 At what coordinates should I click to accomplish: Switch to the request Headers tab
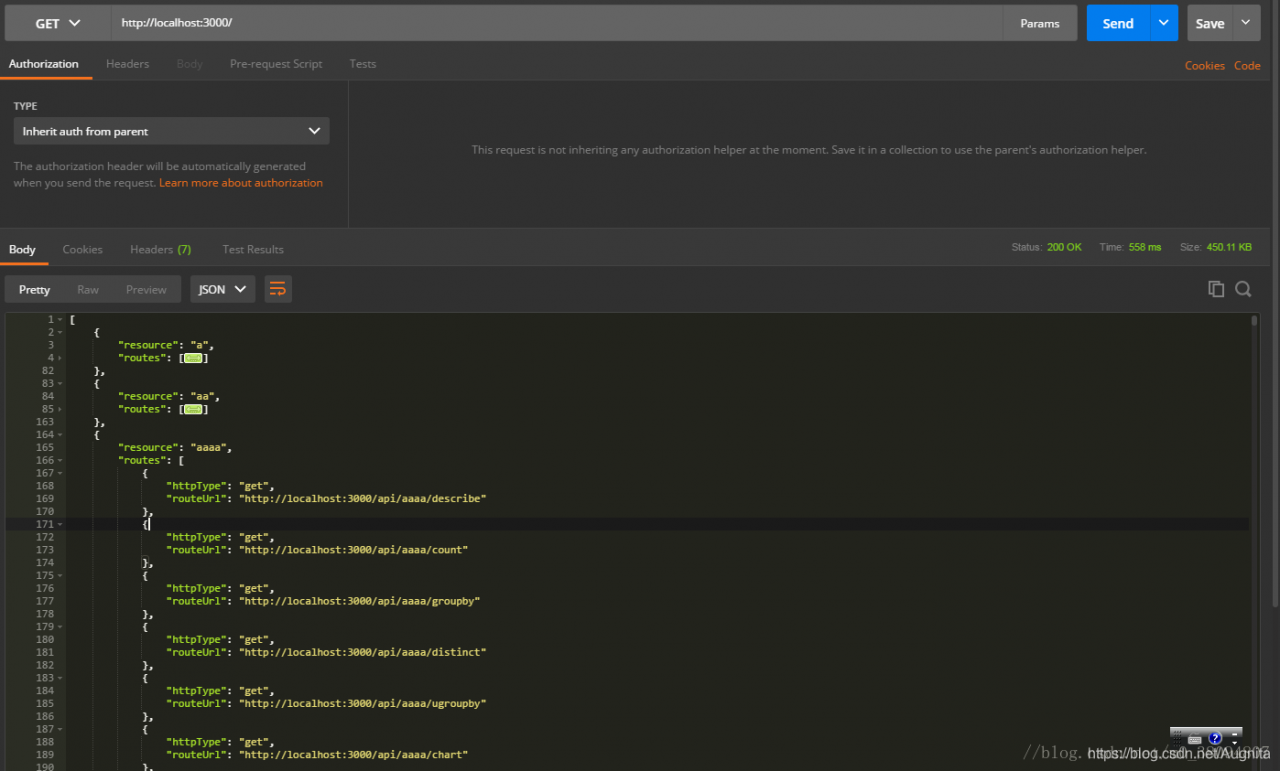pyautogui.click(x=128, y=64)
